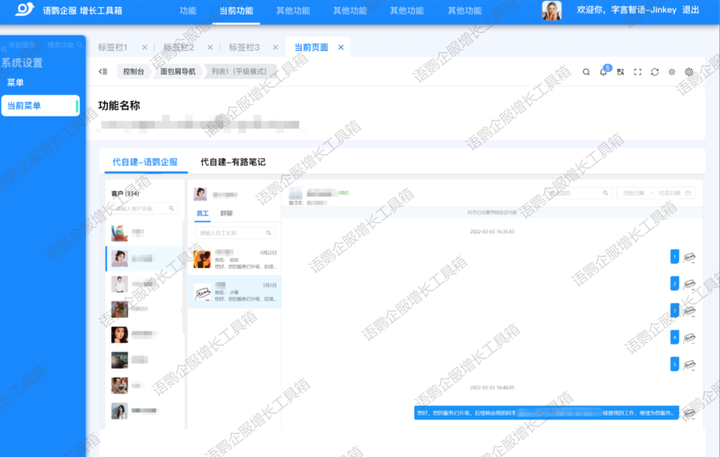The image size is (720, 457).
Task: Click the search magnifier icon in toolbar
Action: 586,72
